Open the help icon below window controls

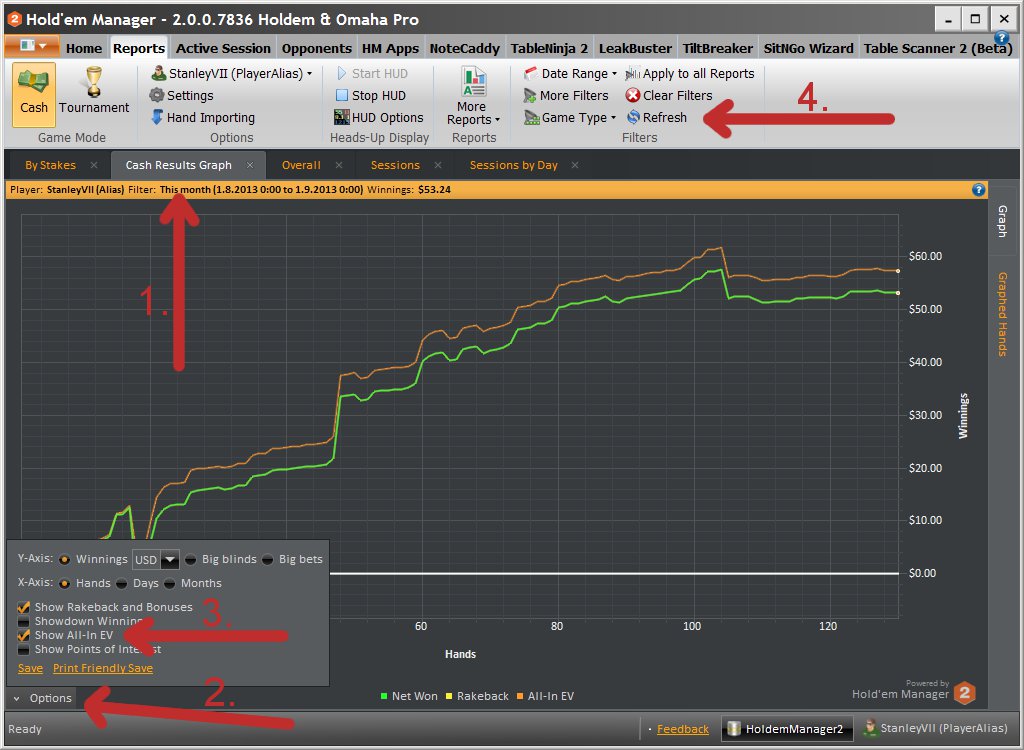coord(1000,37)
